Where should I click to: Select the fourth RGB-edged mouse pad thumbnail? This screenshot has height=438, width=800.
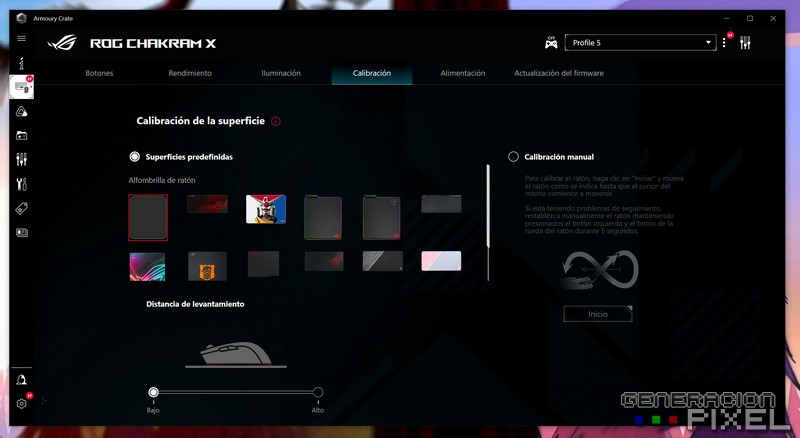(323, 217)
